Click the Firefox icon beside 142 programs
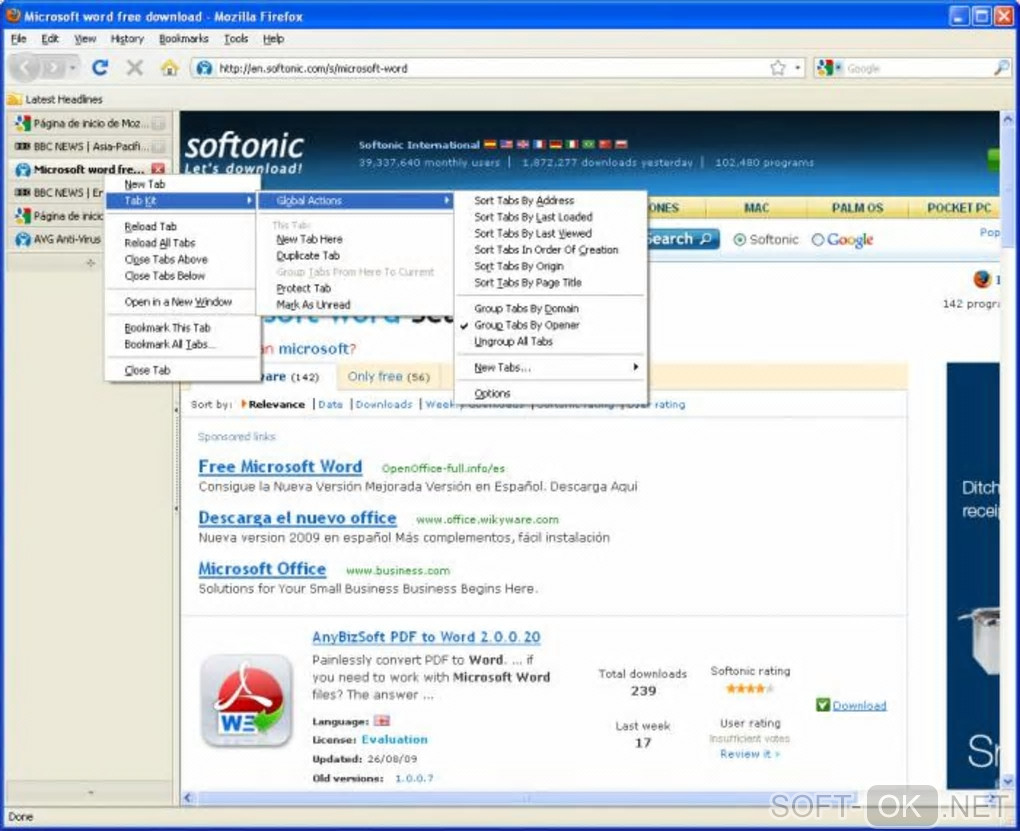1020x831 pixels. [982, 279]
